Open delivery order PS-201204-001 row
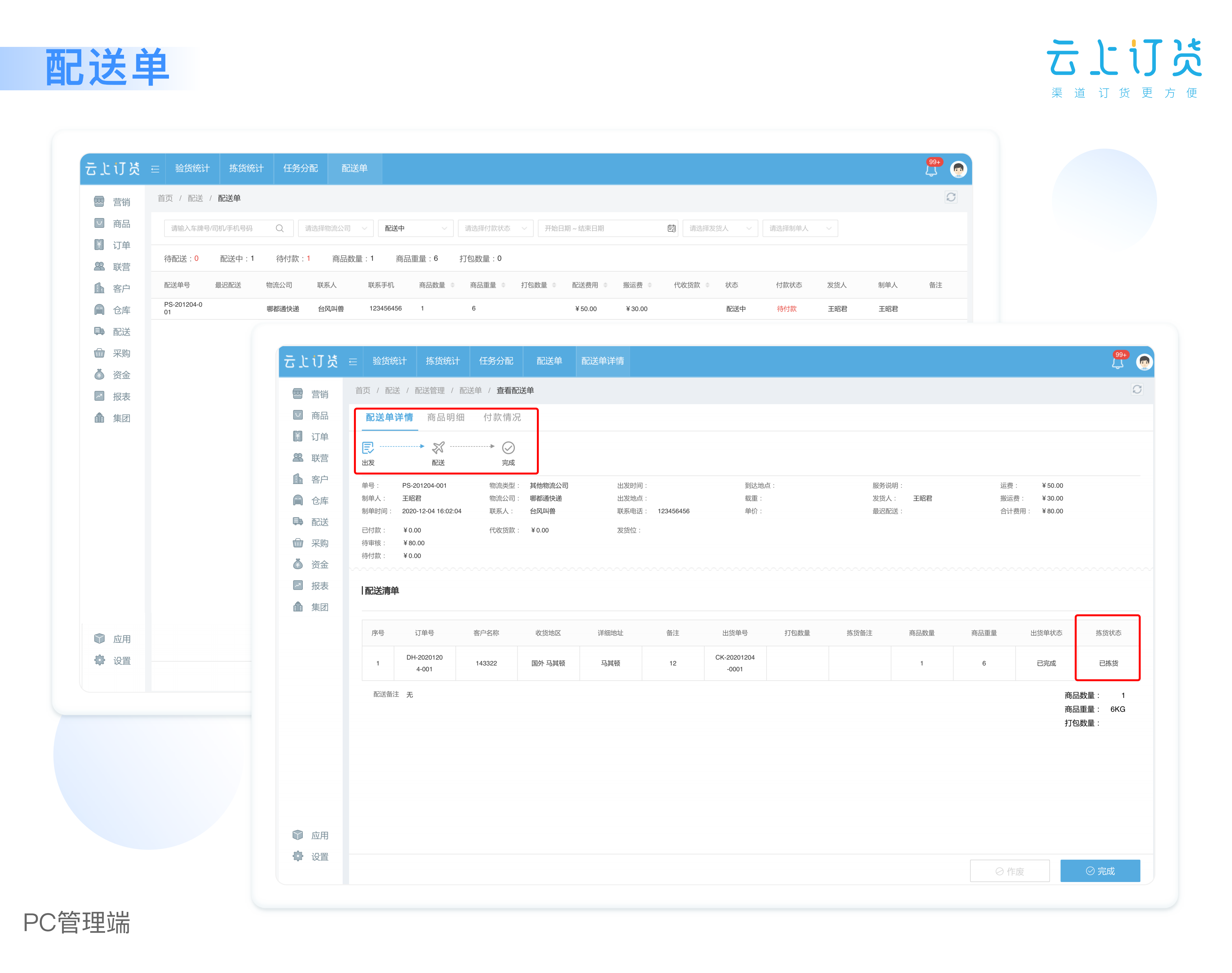This screenshot has height=973, width=1232. coord(559,309)
